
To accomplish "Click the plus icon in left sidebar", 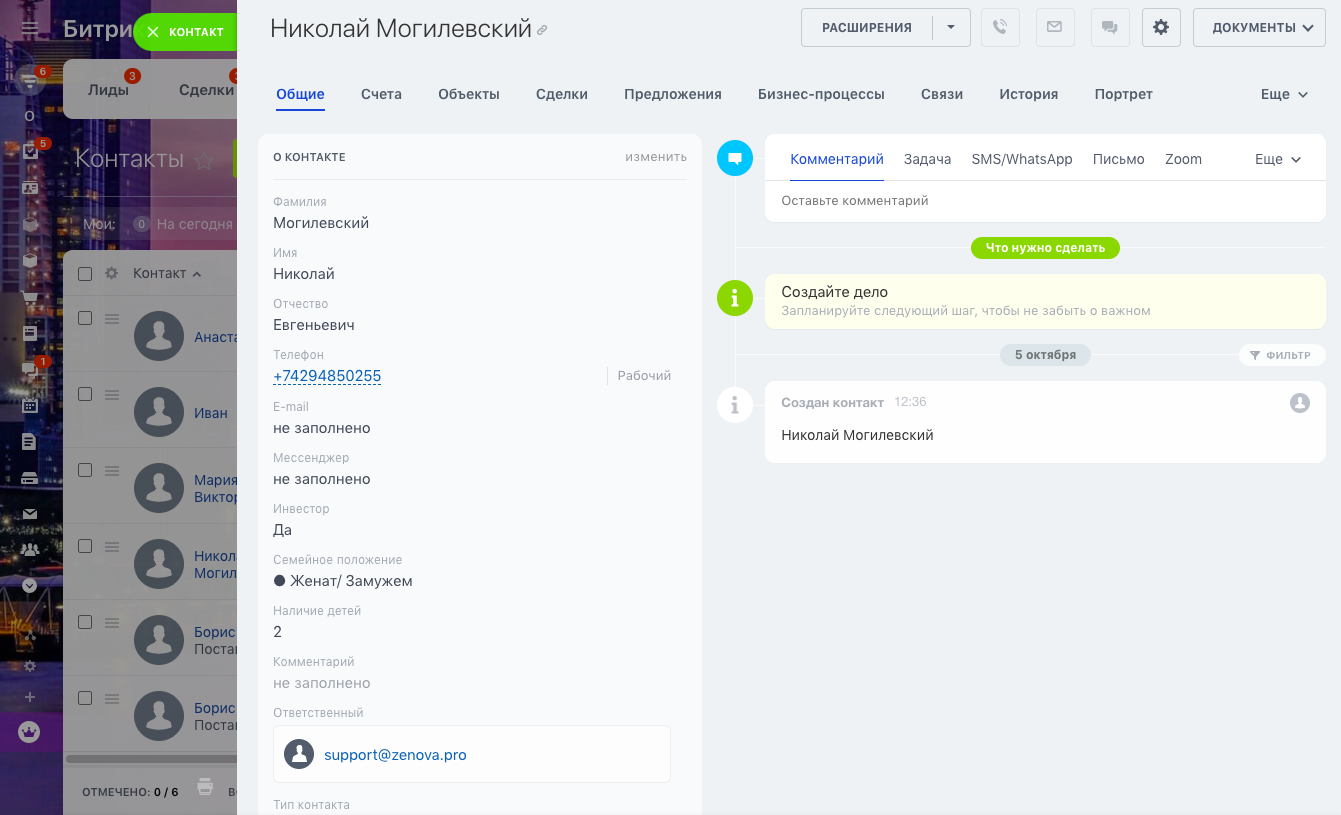I will coord(30,697).
